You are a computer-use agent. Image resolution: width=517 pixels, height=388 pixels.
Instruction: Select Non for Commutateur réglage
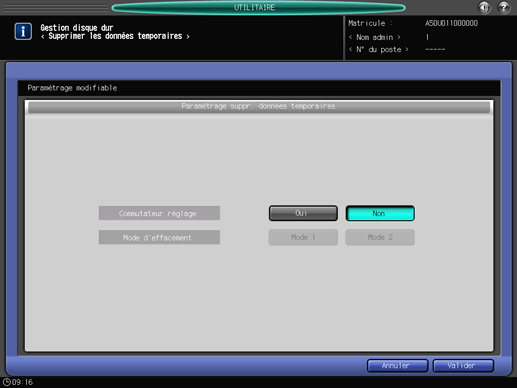point(380,213)
